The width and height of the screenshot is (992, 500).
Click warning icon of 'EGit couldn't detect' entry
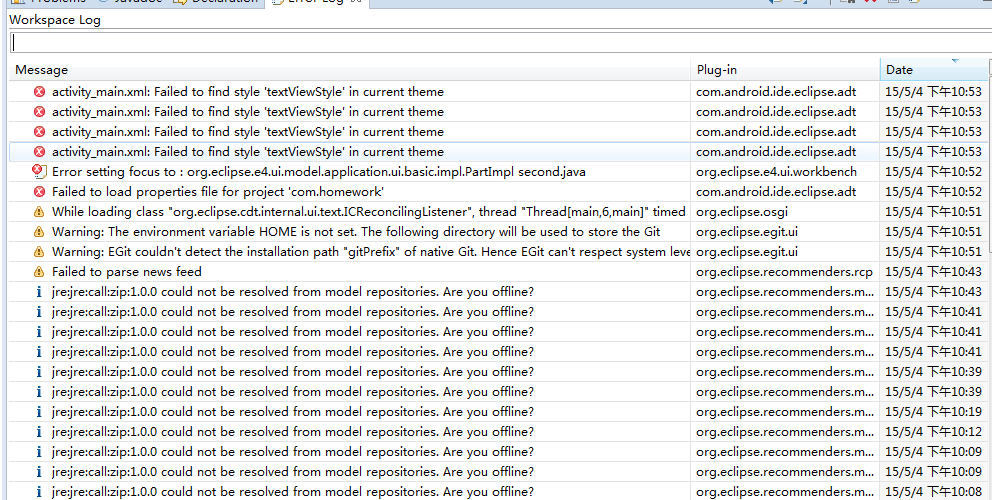tap(39, 252)
